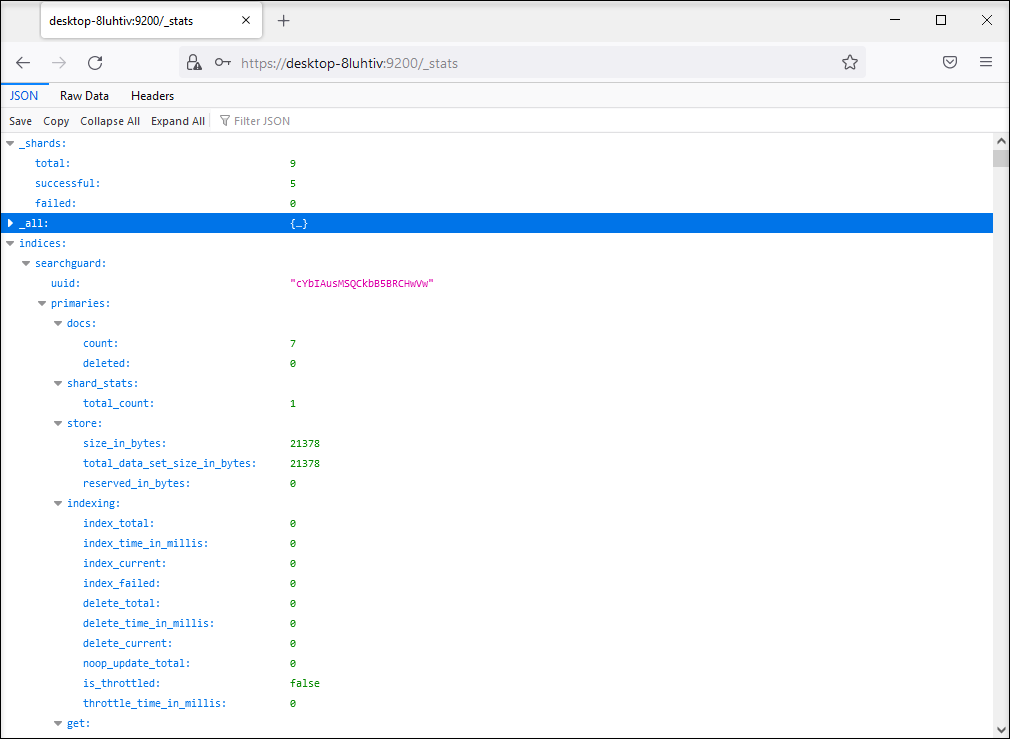
Task: Open the site security padlock info
Action: 194,62
